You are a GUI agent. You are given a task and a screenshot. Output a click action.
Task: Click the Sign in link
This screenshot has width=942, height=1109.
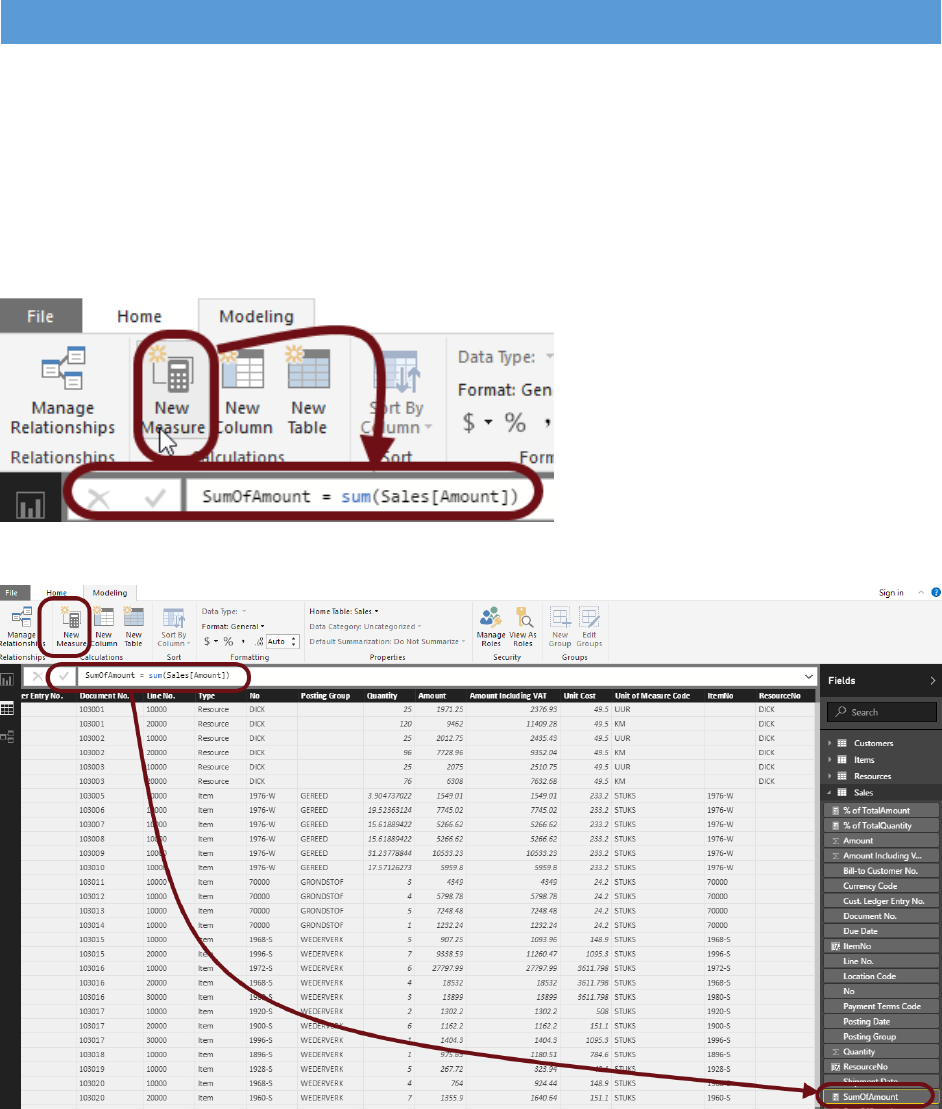(x=891, y=593)
